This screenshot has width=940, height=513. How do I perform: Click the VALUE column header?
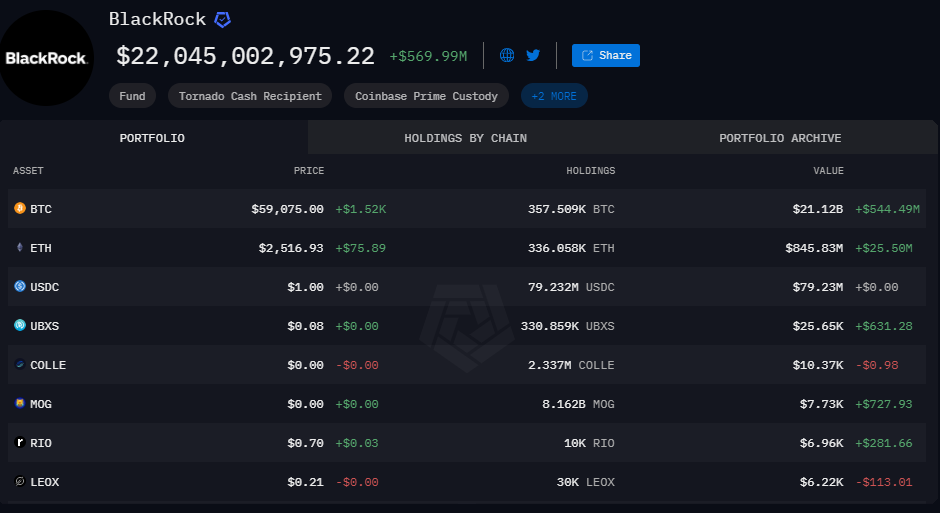click(828, 171)
